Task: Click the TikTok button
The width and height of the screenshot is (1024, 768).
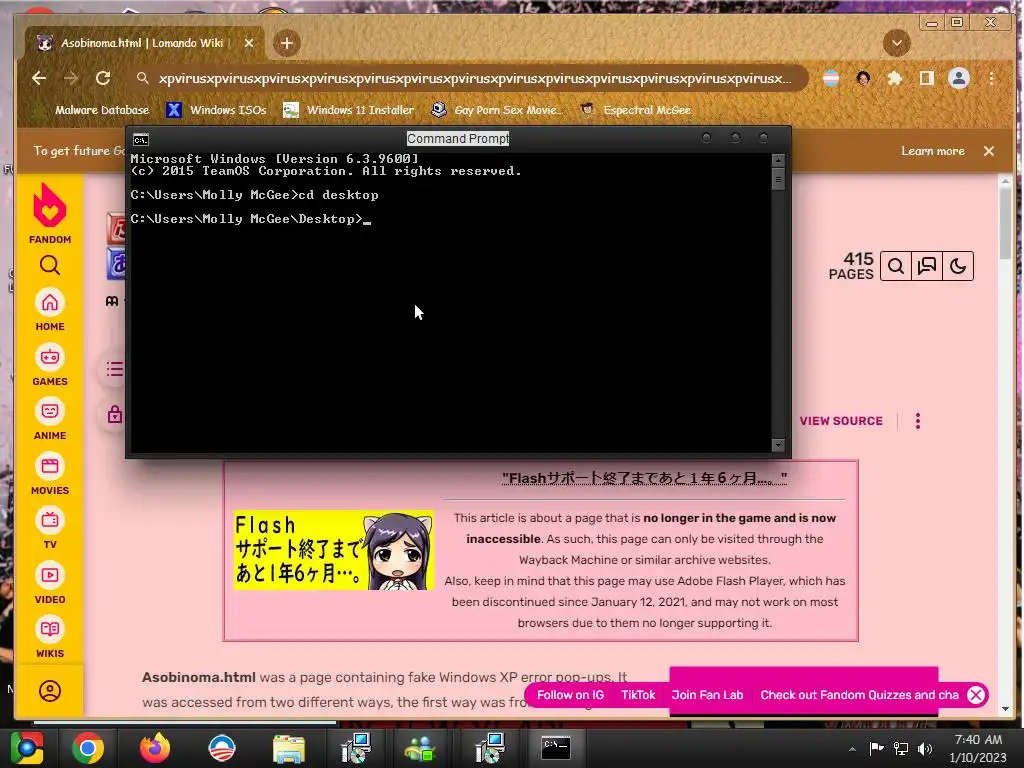Action: (637, 695)
